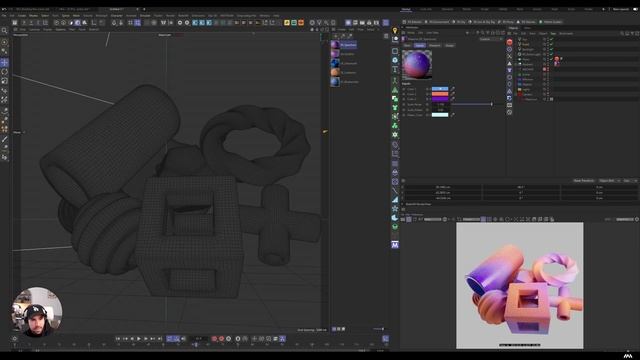Pick Color 2 with its eyedropper
The height and width of the screenshot is (360, 640).
(x=452, y=93)
